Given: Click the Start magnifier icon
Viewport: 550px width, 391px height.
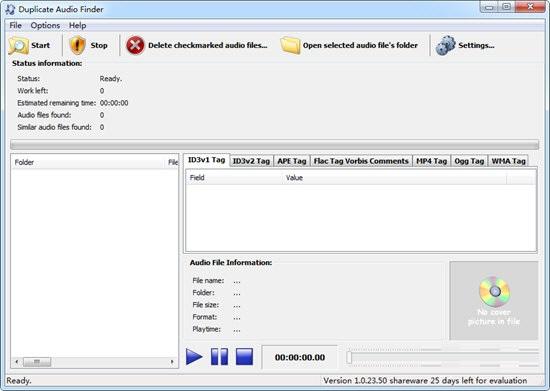Looking at the screenshot, I should pyautogui.click(x=18, y=45).
